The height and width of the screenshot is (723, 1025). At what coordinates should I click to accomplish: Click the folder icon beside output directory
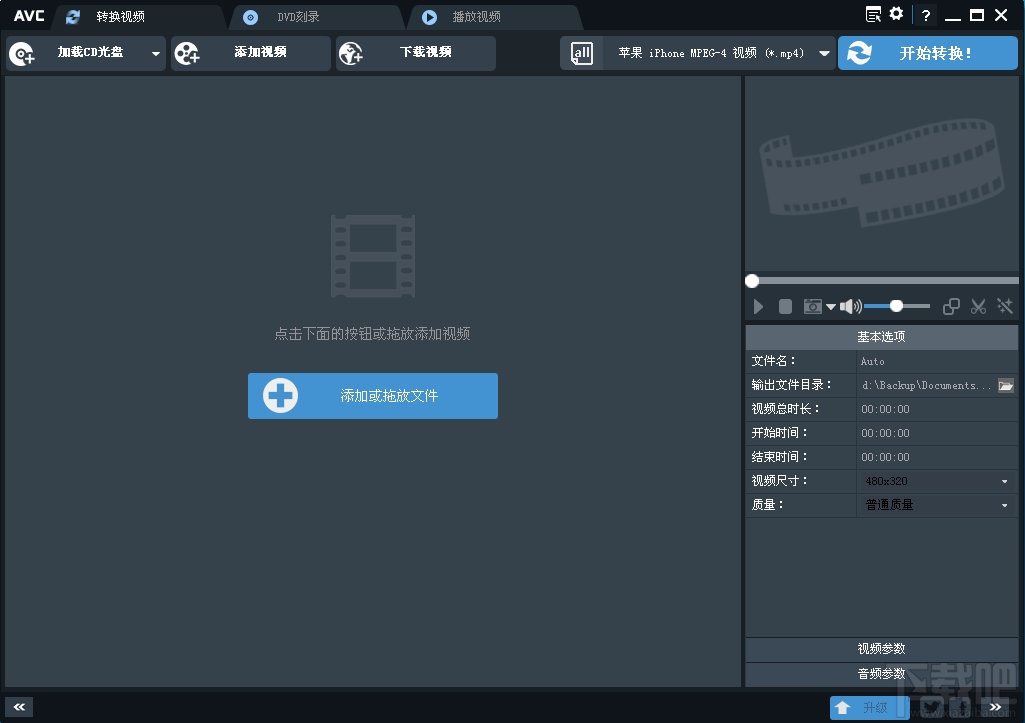point(1006,385)
